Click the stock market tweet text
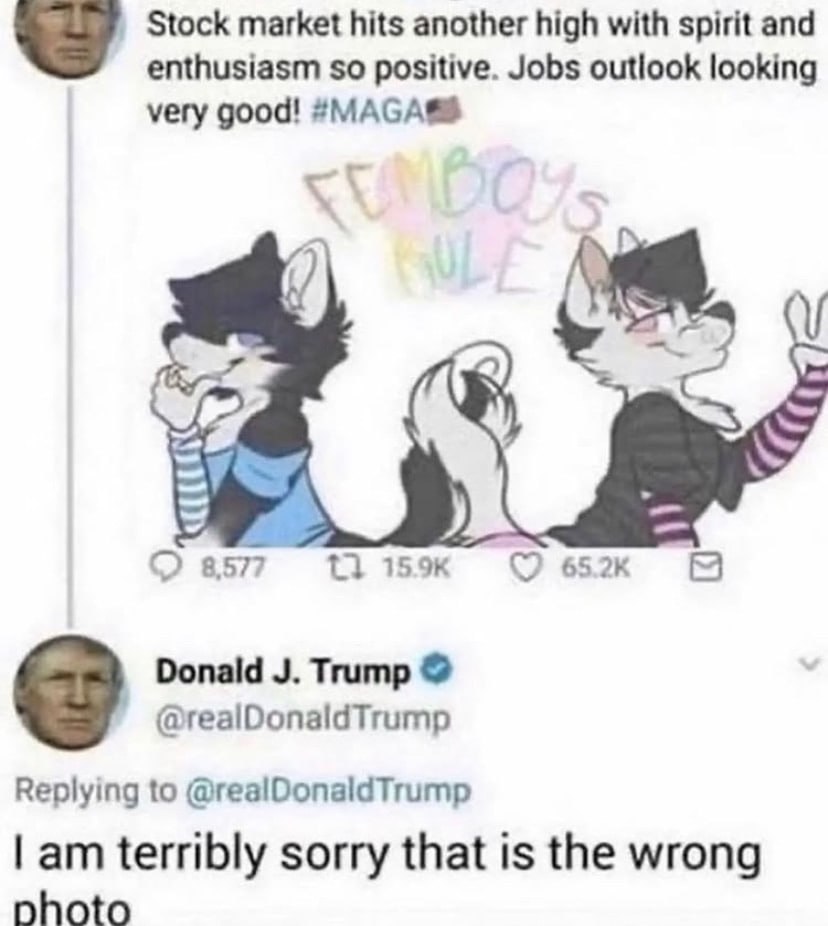Screen dimensions: 828x926 tap(481, 67)
